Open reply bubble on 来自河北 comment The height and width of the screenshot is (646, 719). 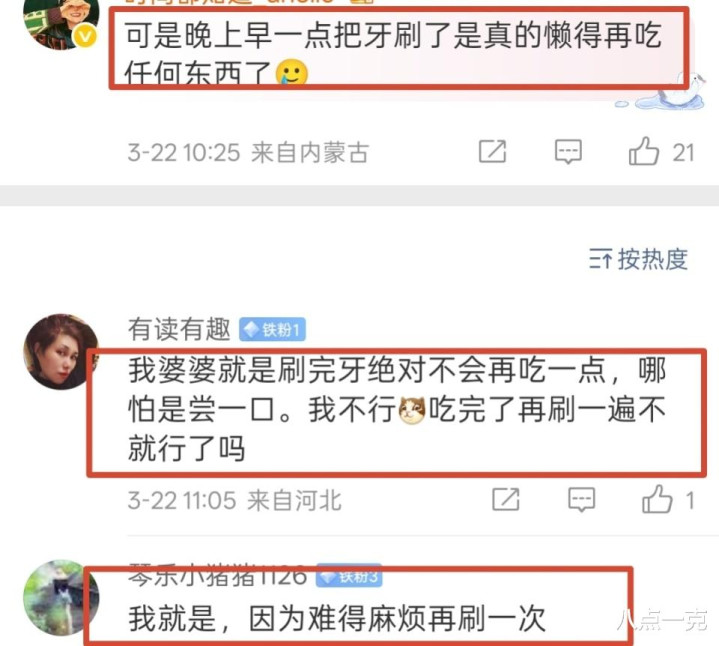tap(581, 499)
